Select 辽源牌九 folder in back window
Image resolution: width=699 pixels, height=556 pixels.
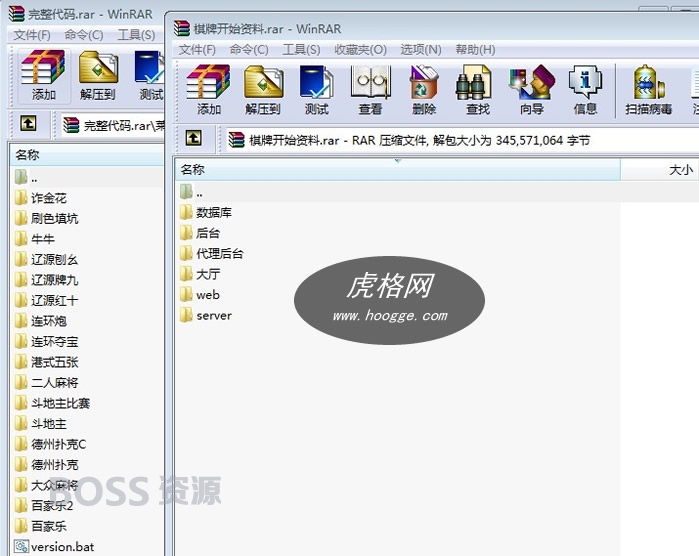click(x=46, y=280)
